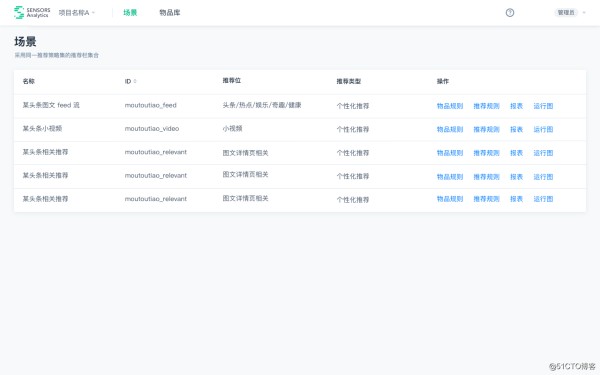
Task: Open 推荐规则 for moutoutiao_video row
Action: point(486,129)
